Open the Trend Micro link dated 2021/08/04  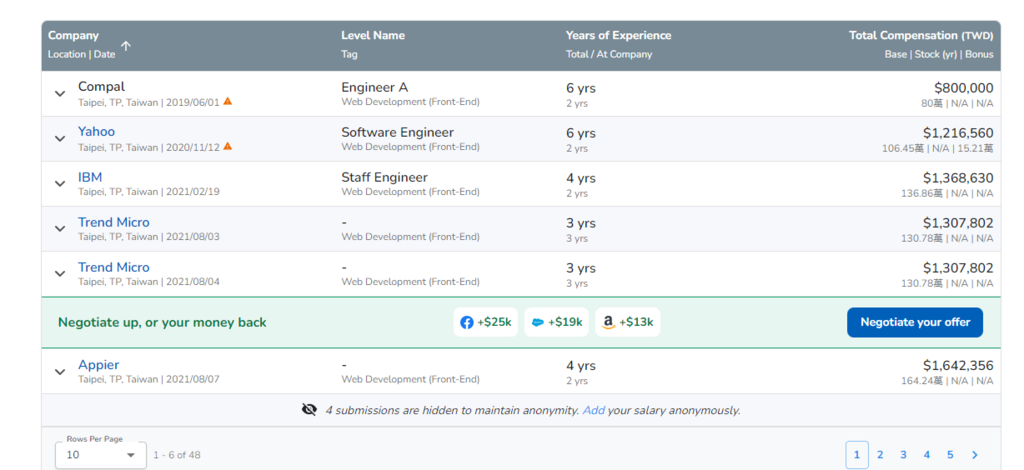[x=114, y=267]
